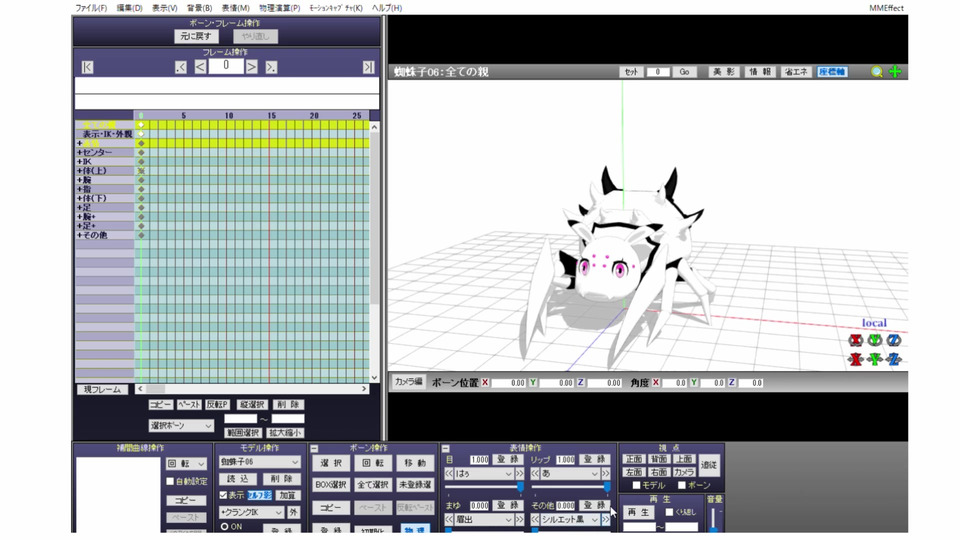
Task: Click the previous eye morph << arrow
Action: pyautogui.click(x=449, y=474)
